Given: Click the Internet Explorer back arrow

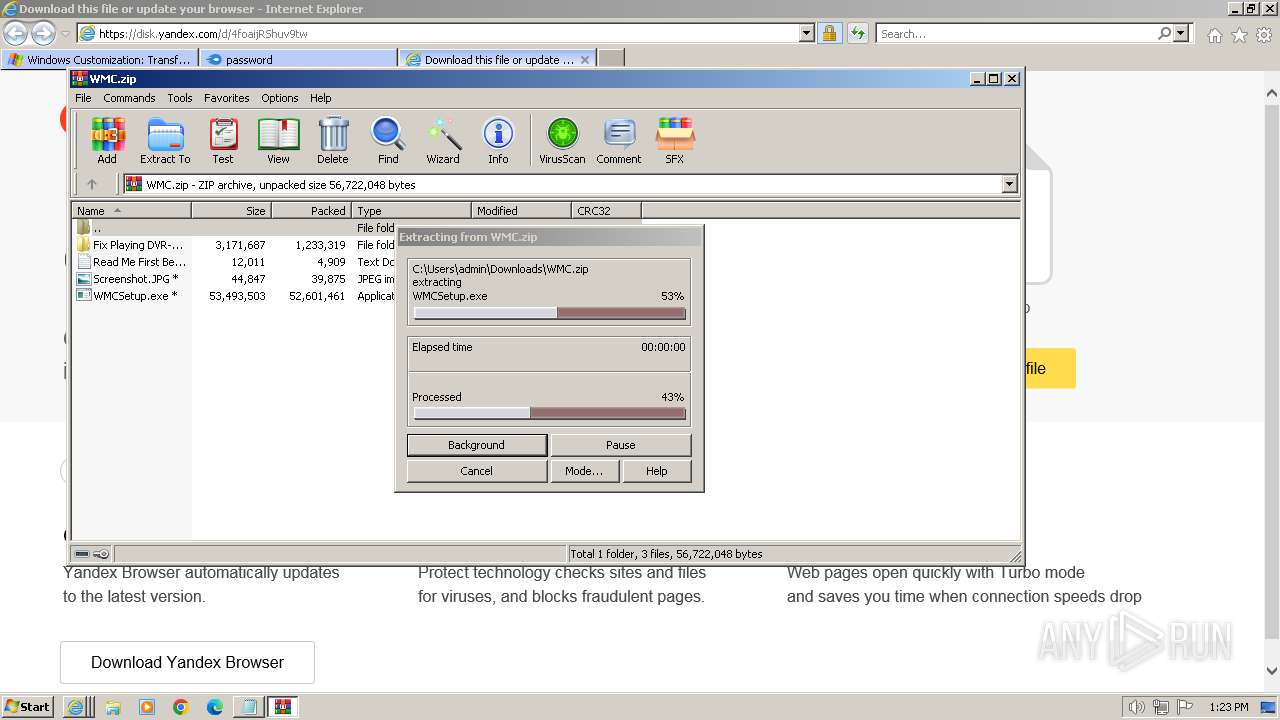Looking at the screenshot, I should 15,33.
